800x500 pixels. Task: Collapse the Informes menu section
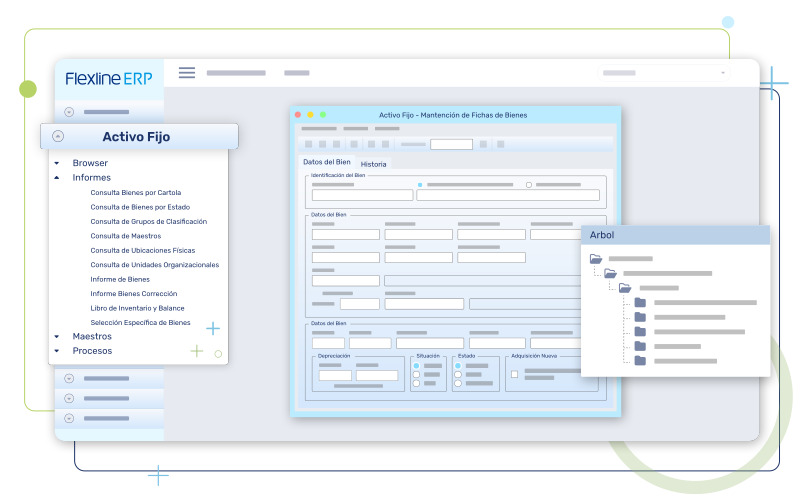coord(57,178)
